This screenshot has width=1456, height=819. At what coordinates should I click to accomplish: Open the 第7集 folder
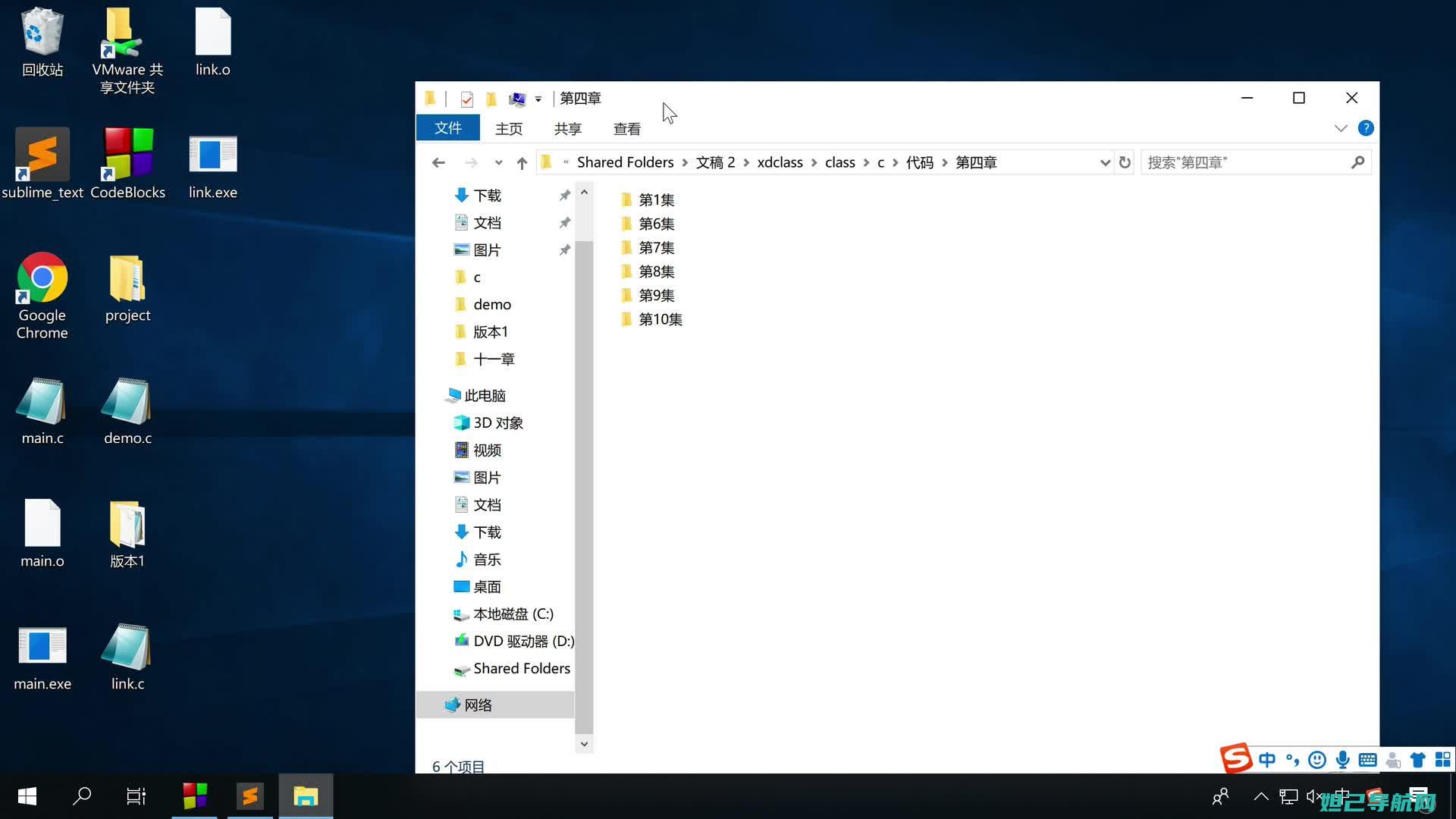pyautogui.click(x=656, y=247)
